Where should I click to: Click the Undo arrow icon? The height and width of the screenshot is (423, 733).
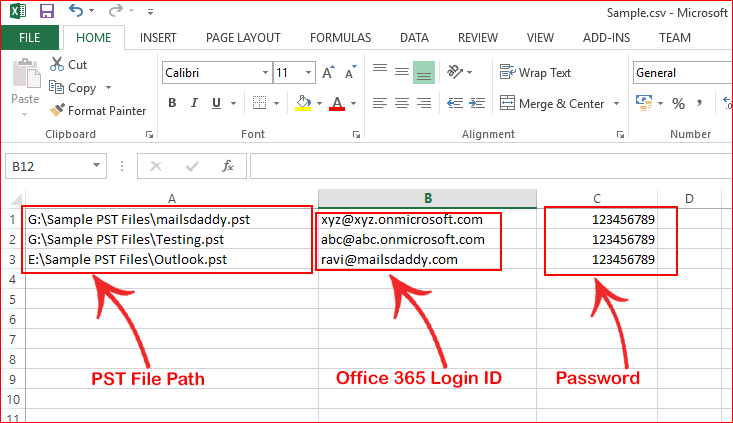(x=76, y=10)
